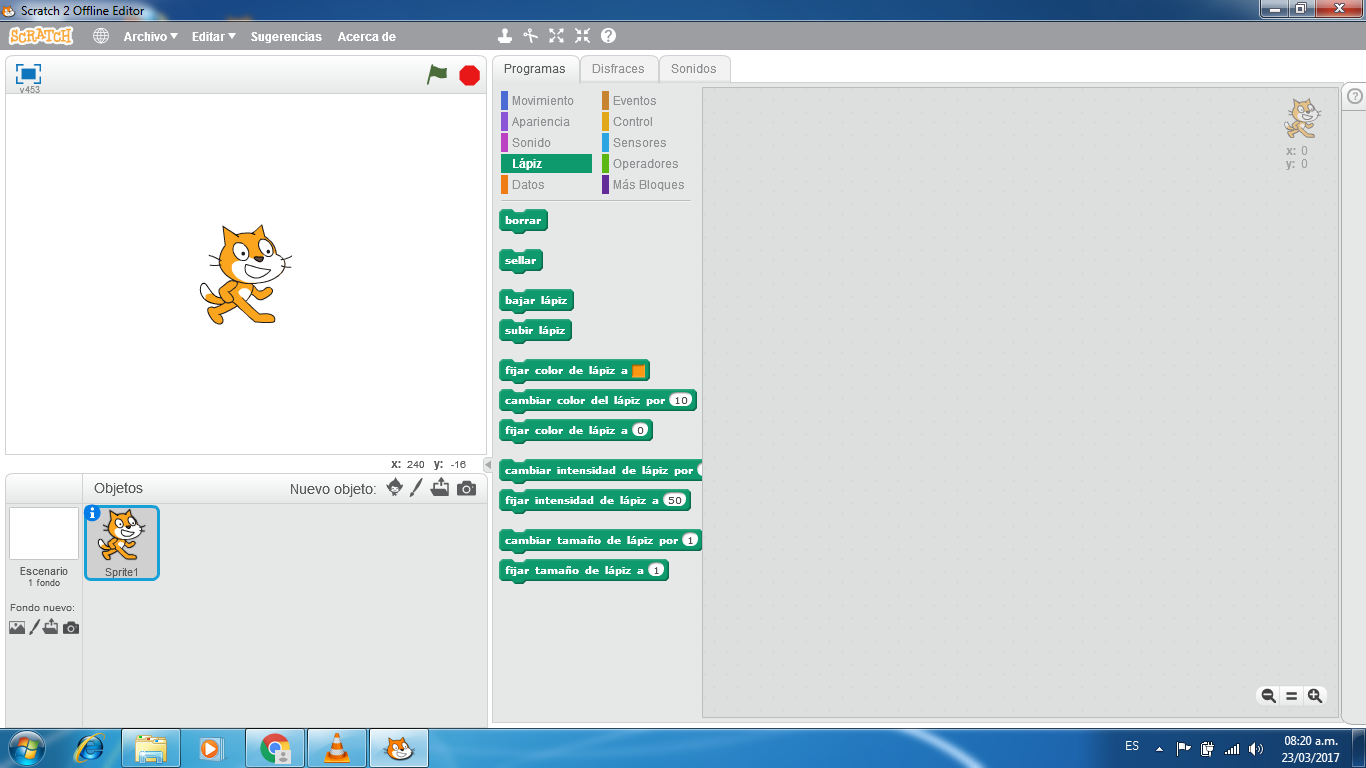Open the Archivo menu
1366x768 pixels.
(x=148, y=35)
